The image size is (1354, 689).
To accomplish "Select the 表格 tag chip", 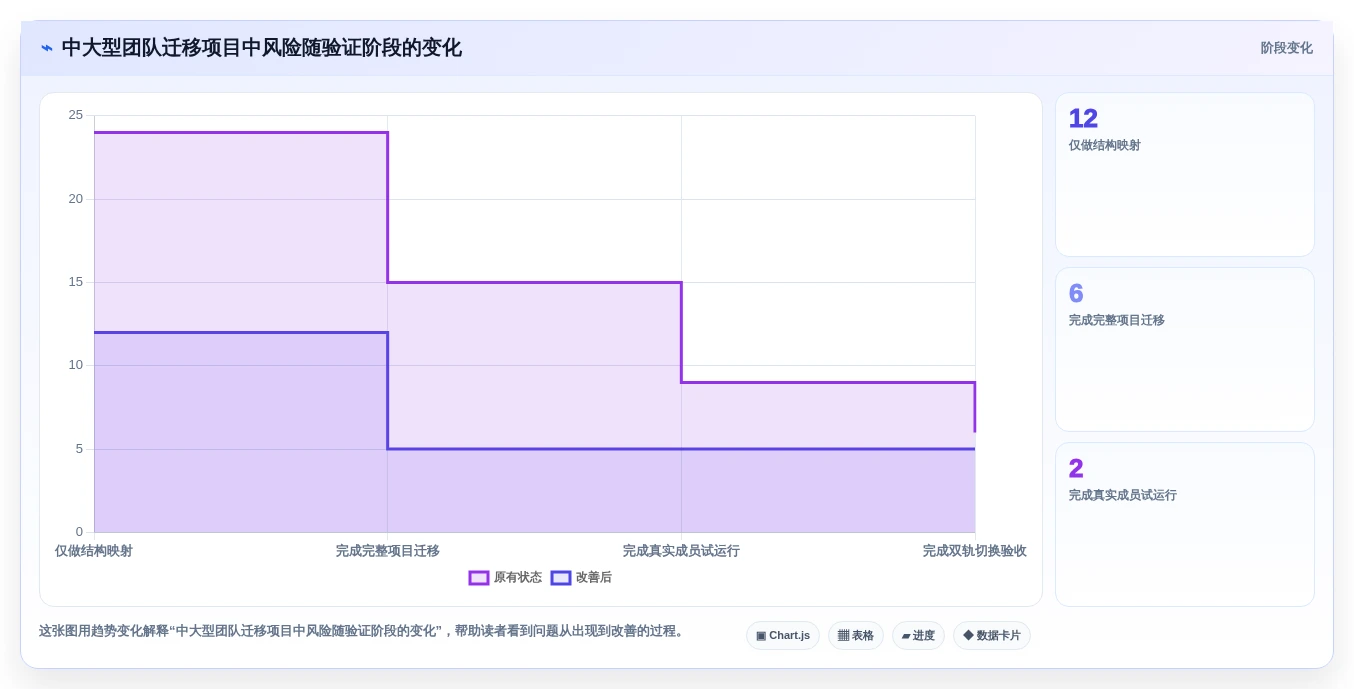I will coord(856,636).
